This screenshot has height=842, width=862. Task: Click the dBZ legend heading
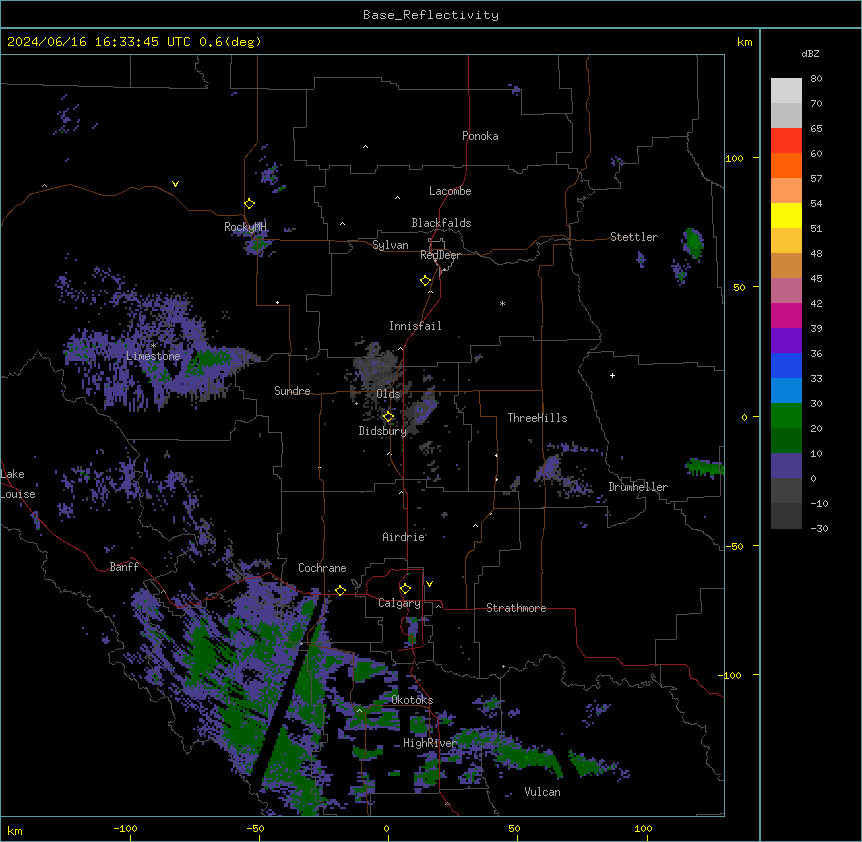(x=810, y=54)
